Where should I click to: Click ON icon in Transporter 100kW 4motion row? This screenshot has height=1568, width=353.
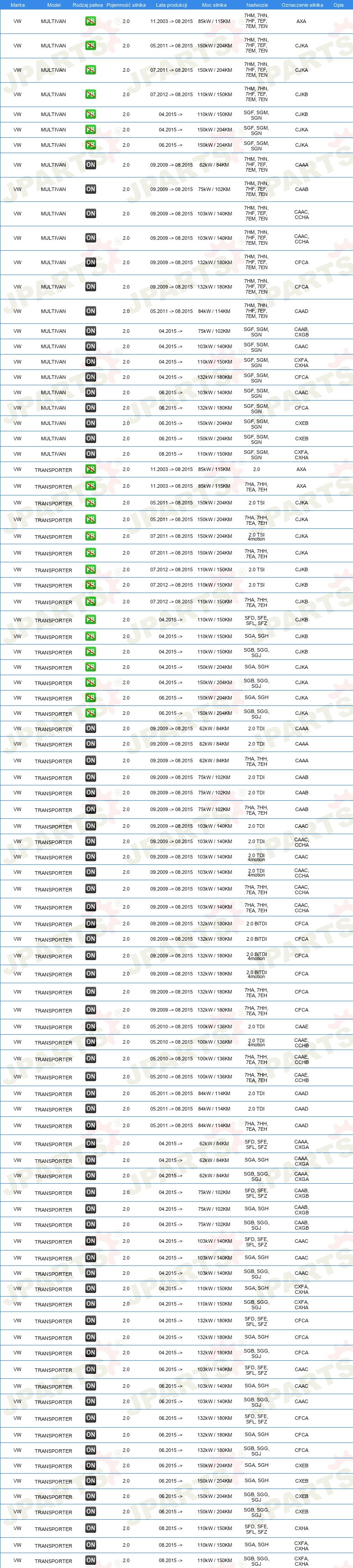[x=90, y=1041]
